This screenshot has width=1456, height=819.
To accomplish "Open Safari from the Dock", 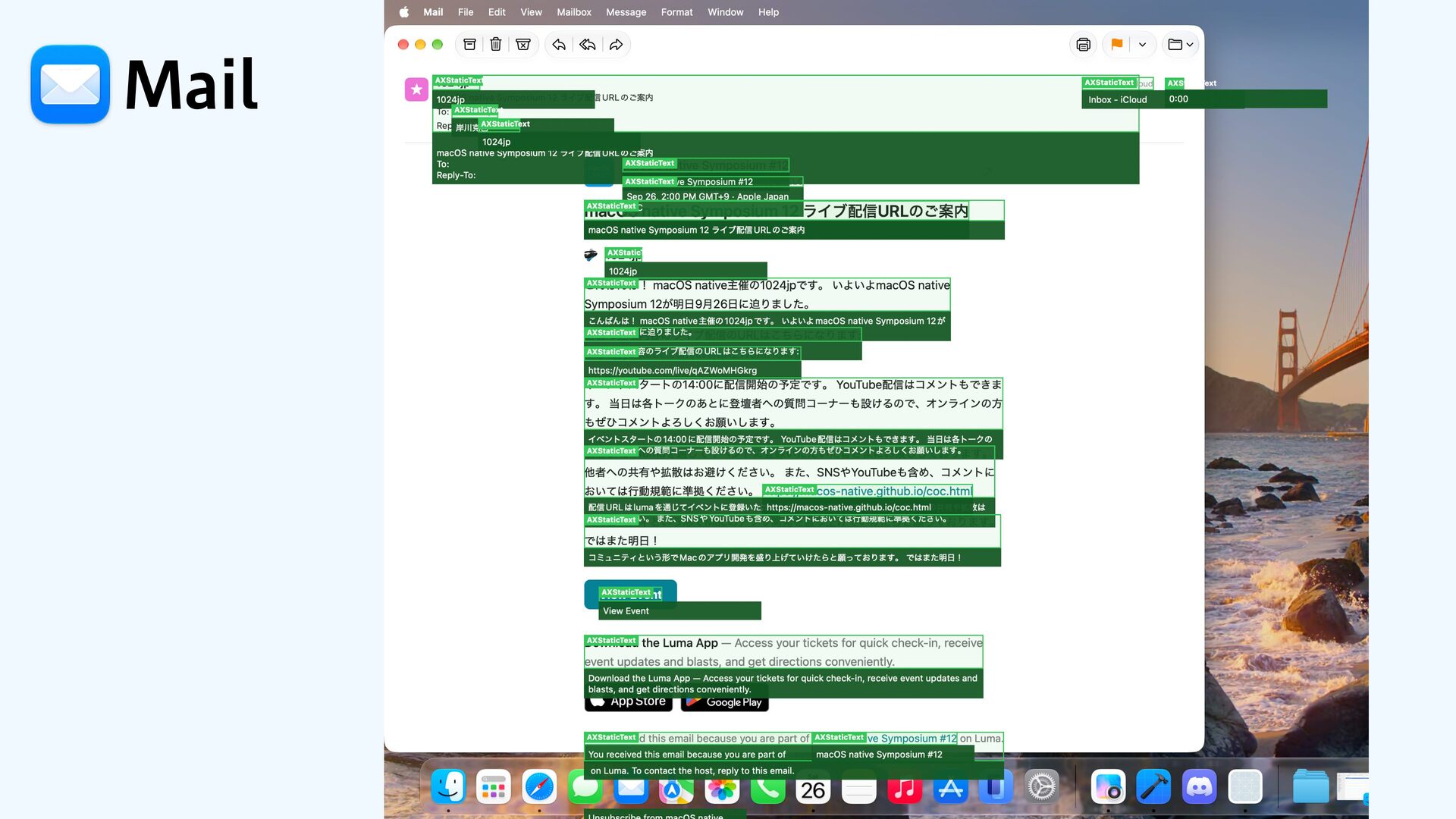I will point(539,788).
